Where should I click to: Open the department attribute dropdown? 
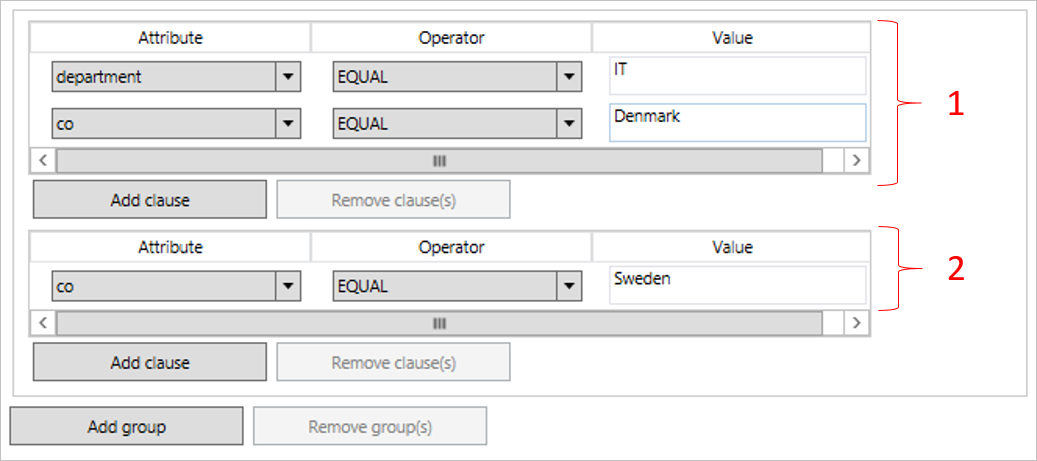(288, 76)
